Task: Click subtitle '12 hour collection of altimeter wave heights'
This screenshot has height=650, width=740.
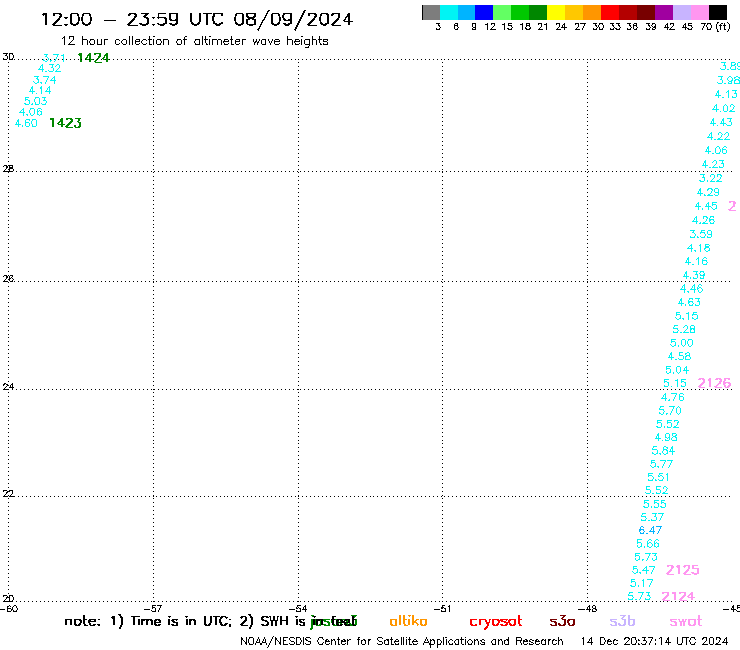Action: point(194,41)
